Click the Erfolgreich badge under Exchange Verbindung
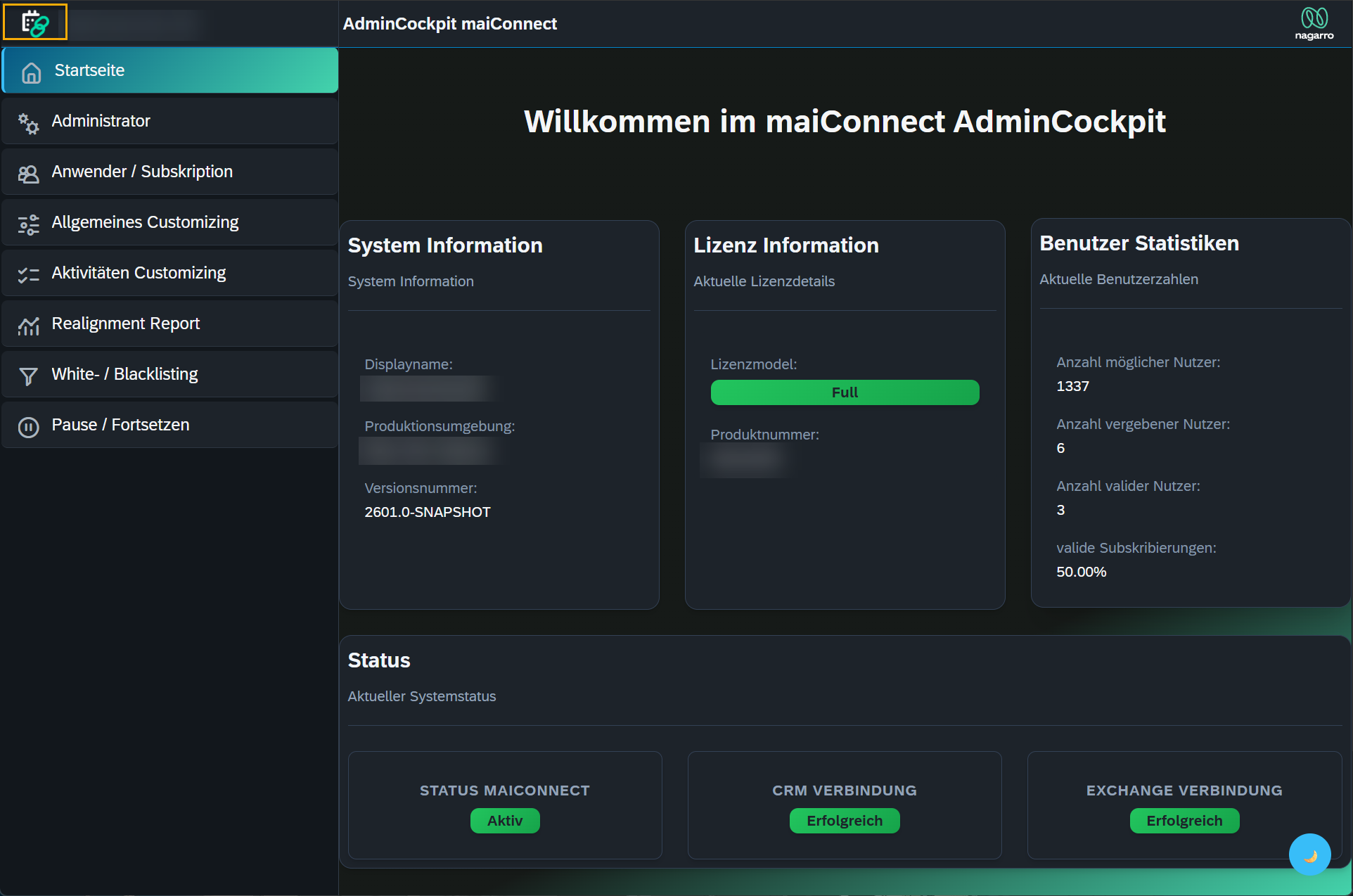1353x896 pixels. (1184, 821)
